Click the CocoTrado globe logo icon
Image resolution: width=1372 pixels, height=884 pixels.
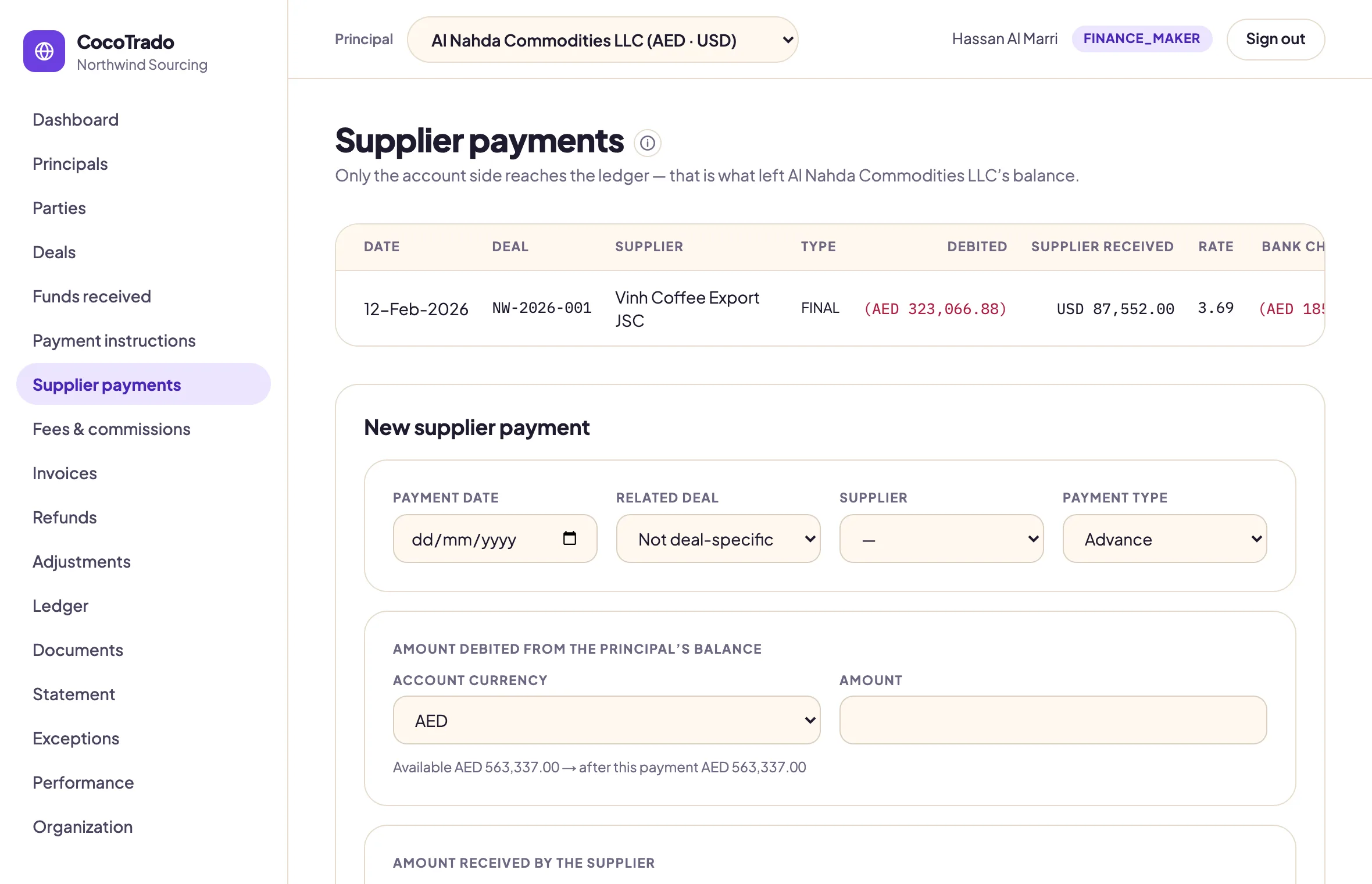(44, 51)
